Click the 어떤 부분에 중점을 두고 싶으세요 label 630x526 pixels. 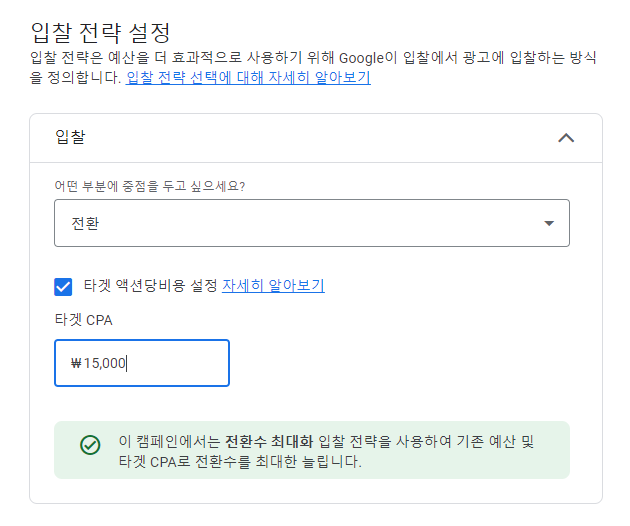point(150,186)
